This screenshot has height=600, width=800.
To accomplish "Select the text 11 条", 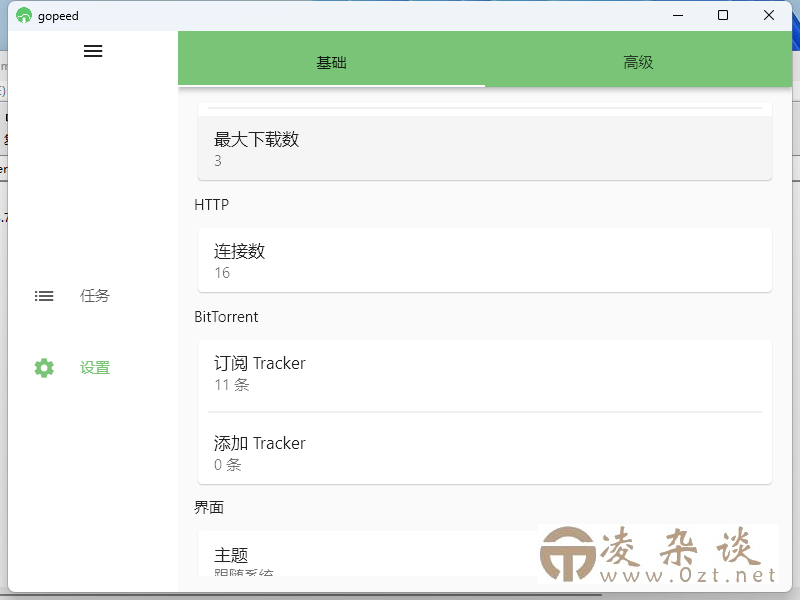I will 232,385.
